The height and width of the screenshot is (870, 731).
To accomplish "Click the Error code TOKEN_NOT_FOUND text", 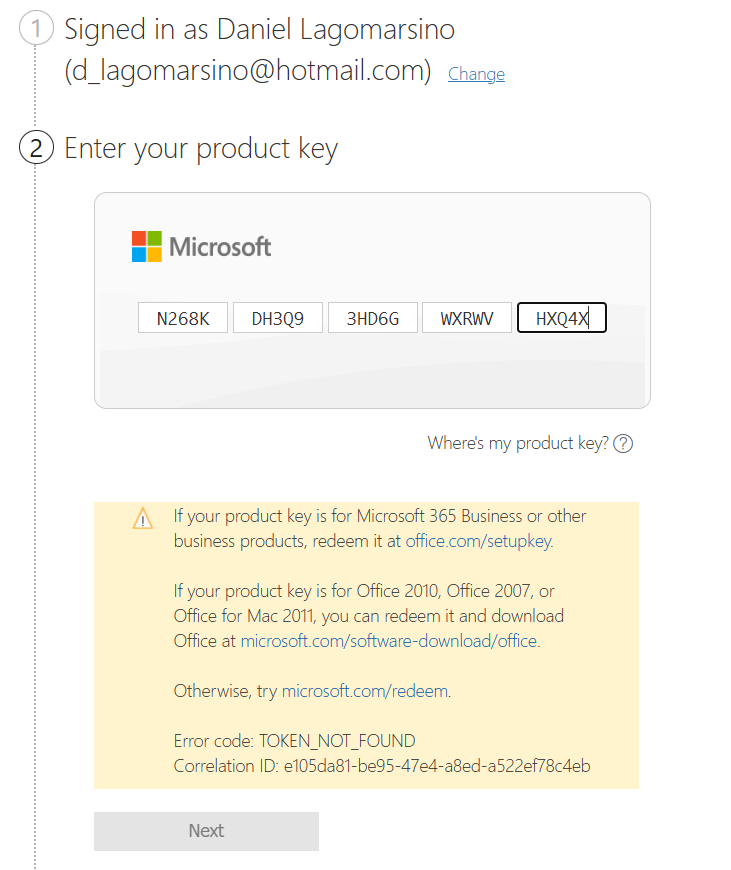I will [x=294, y=741].
